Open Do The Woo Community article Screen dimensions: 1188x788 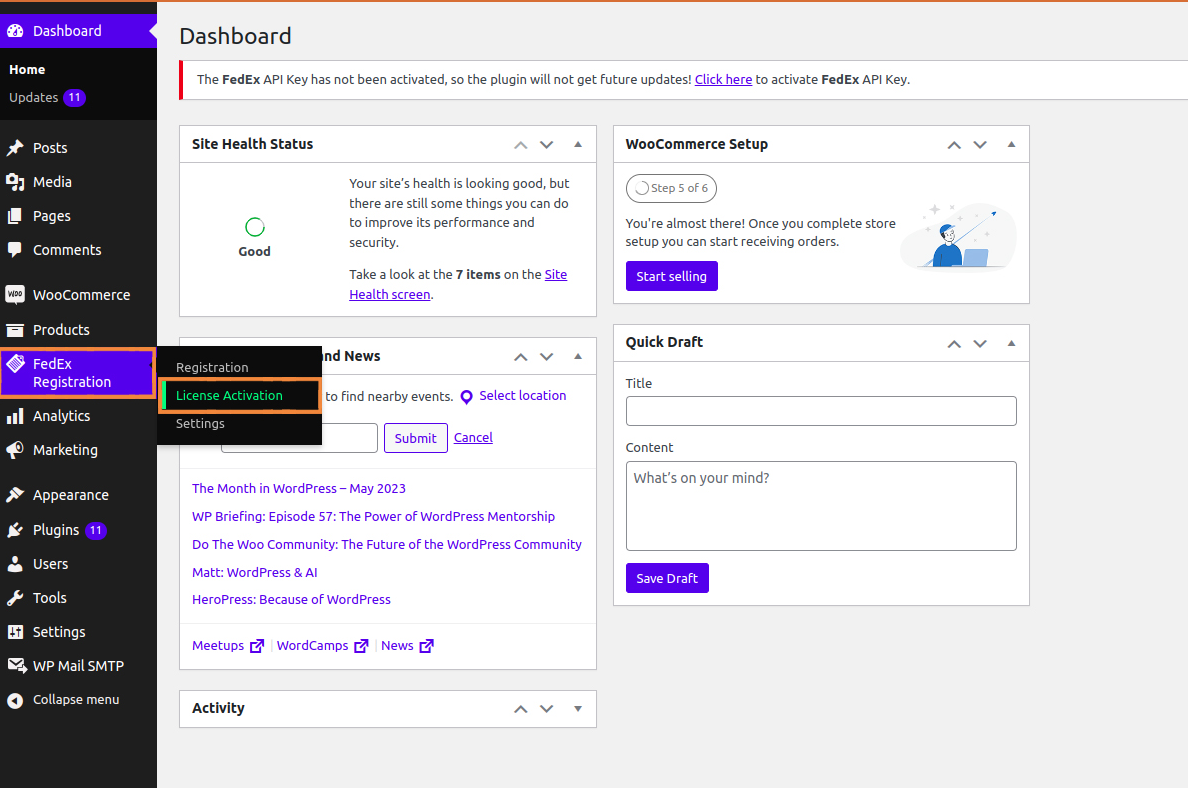click(386, 545)
